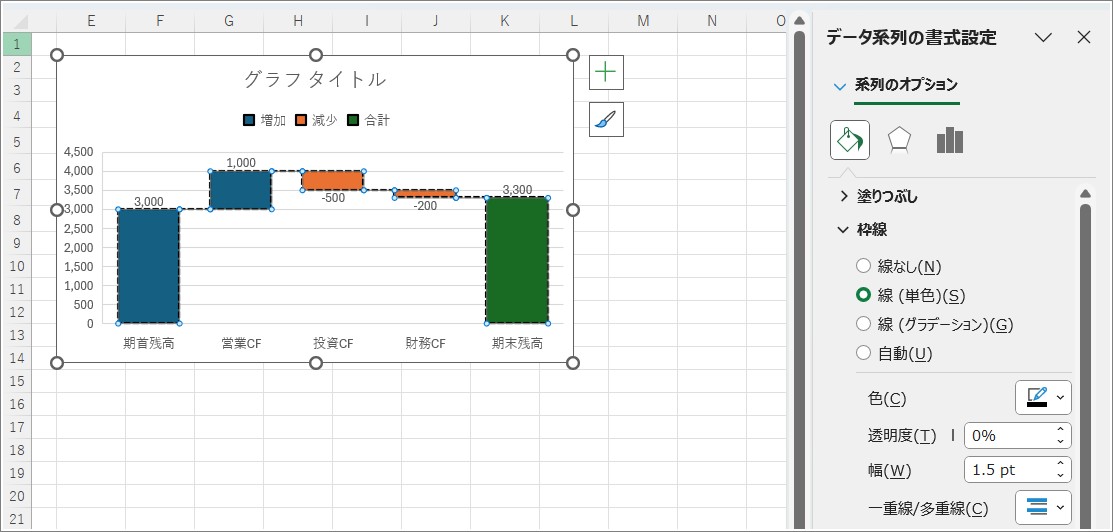
Task: Click the 幅 width field showing 1.5 pt
Action: 1009,469
